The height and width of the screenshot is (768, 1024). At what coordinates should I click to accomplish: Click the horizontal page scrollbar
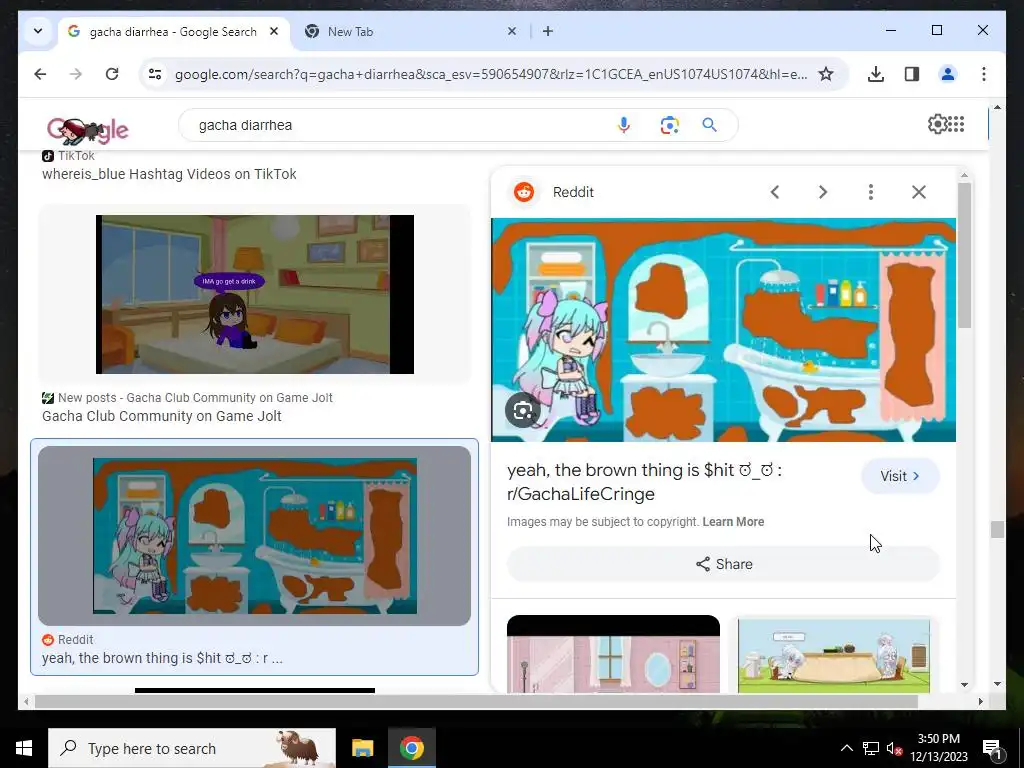[475, 701]
